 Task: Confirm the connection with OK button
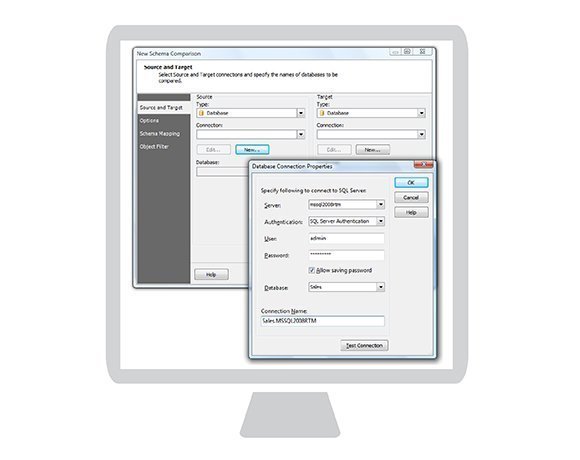(411, 183)
